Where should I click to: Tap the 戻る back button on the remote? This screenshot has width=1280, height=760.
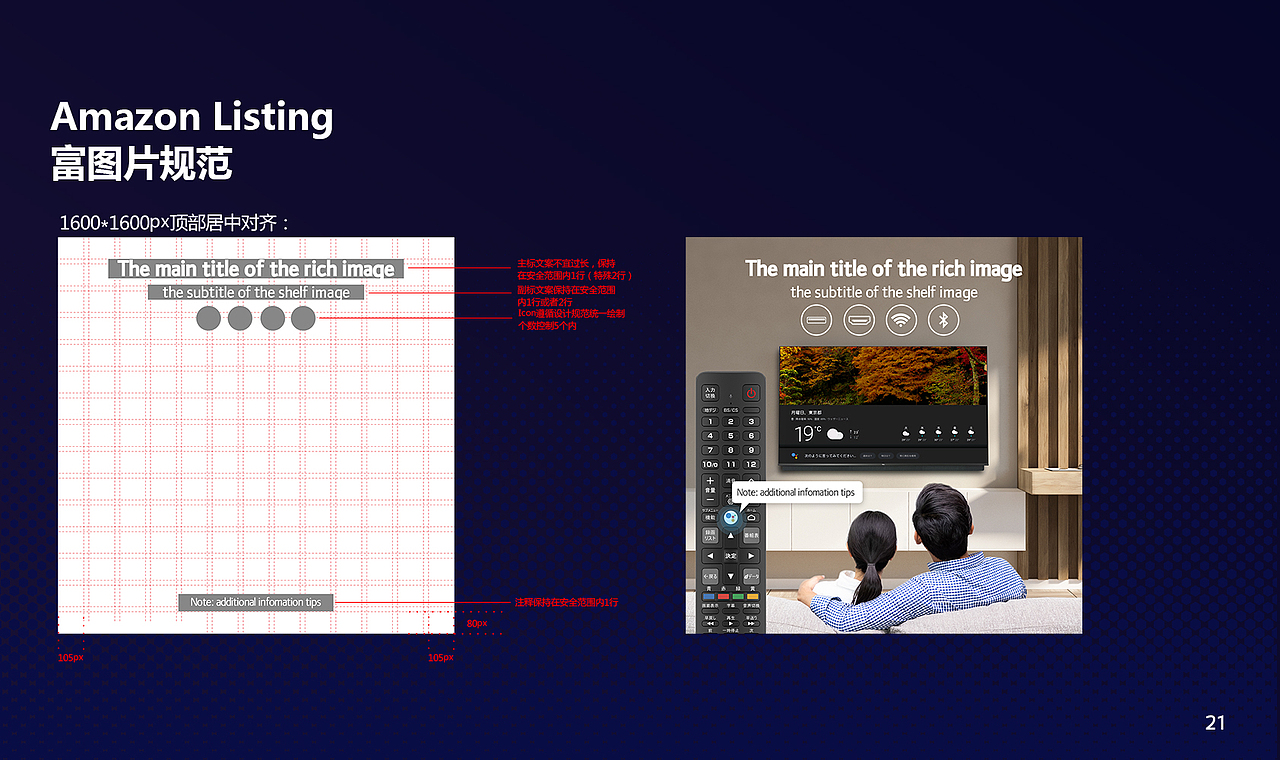click(710, 576)
